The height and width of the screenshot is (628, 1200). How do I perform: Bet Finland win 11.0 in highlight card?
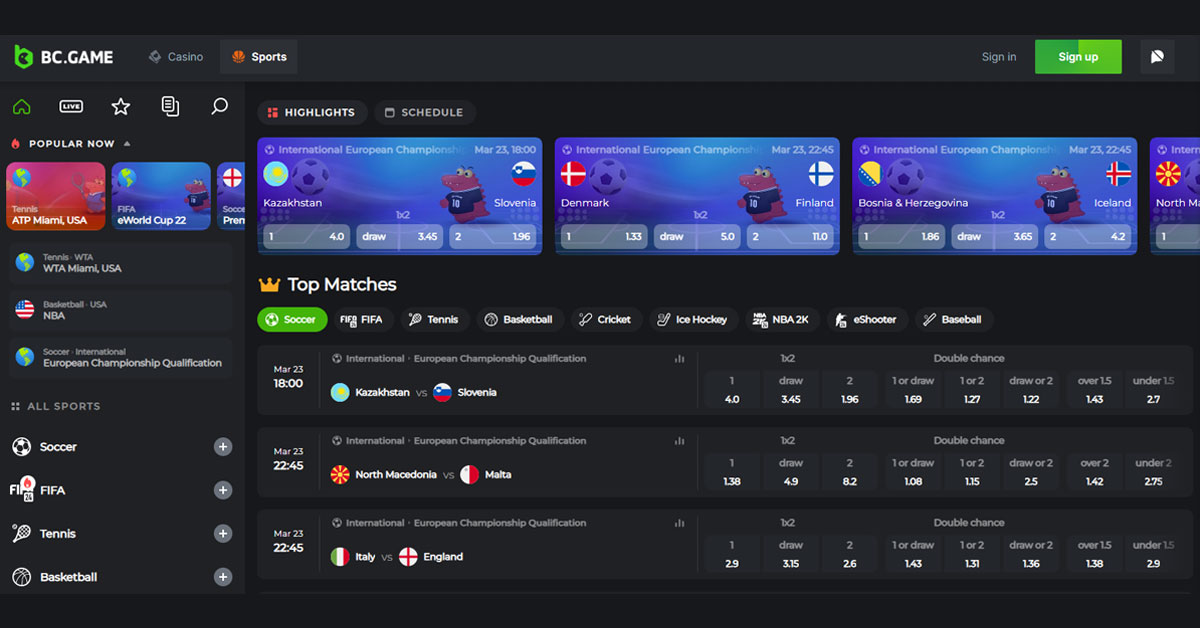pyautogui.click(x=790, y=237)
